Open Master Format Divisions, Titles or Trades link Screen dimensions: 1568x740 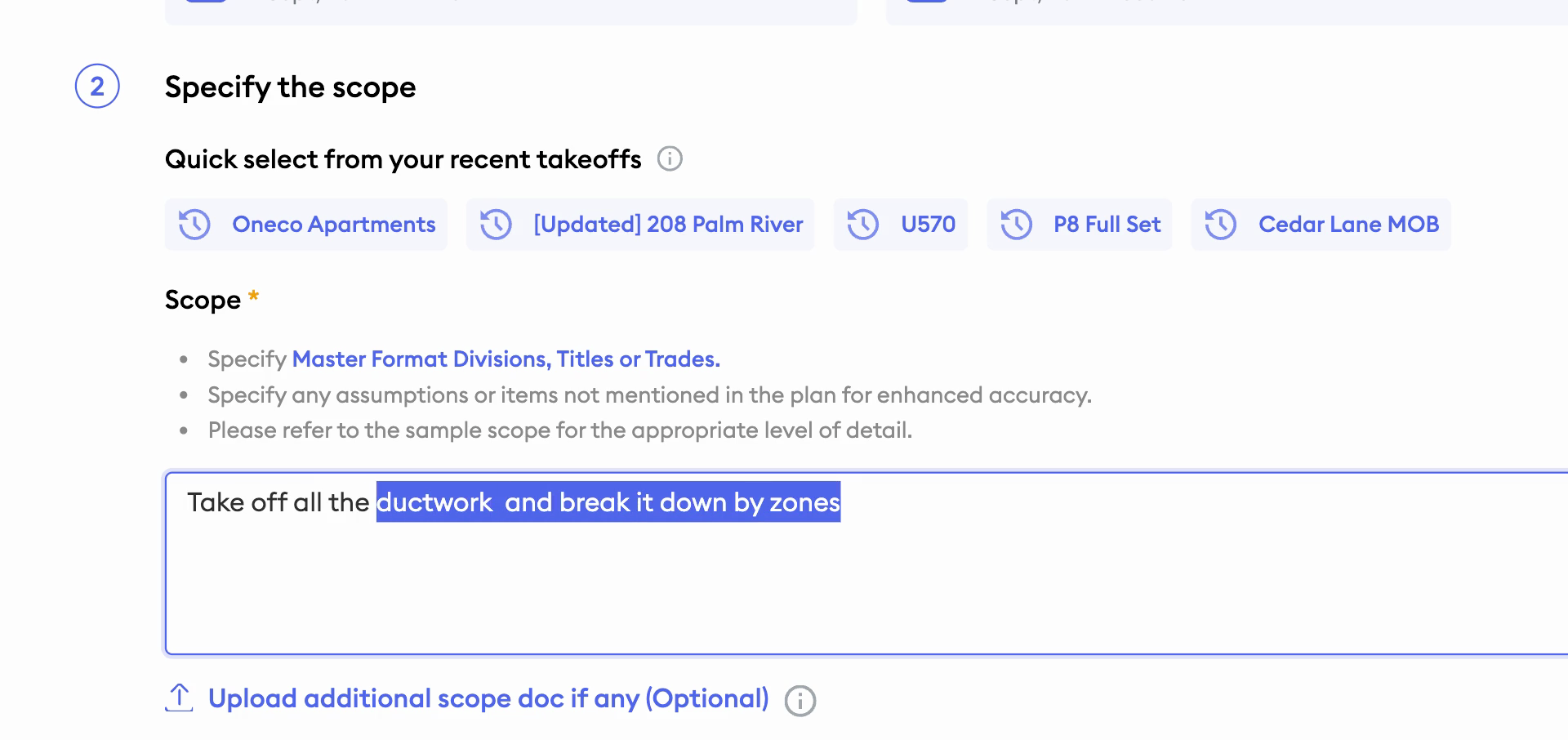click(x=506, y=359)
